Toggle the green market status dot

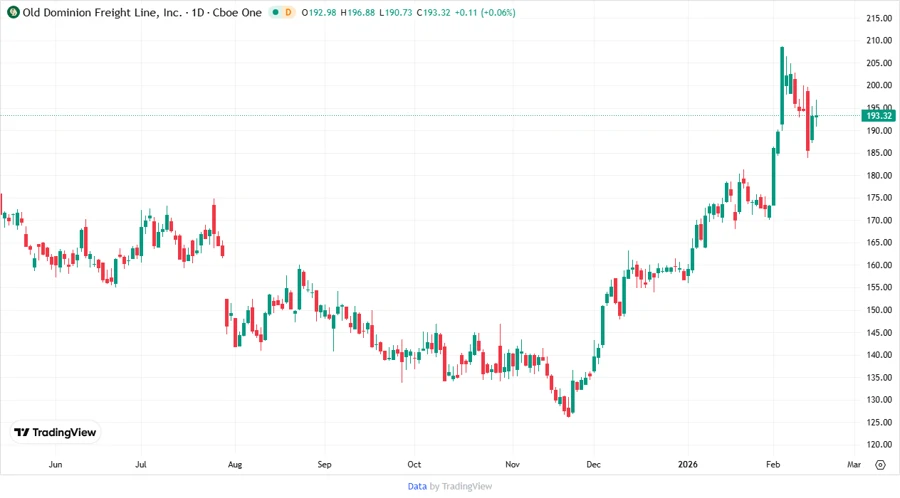[x=276, y=12]
